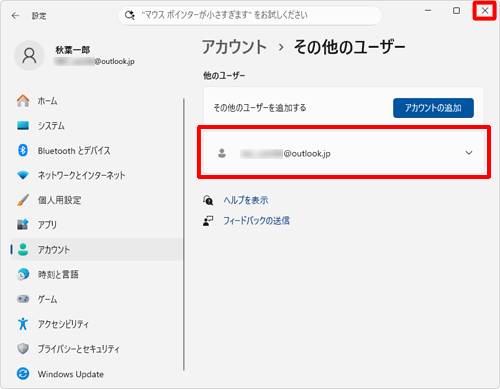Open the 時刻と言語 globe clock icon
This screenshot has height=389, width=500.
coord(23,274)
